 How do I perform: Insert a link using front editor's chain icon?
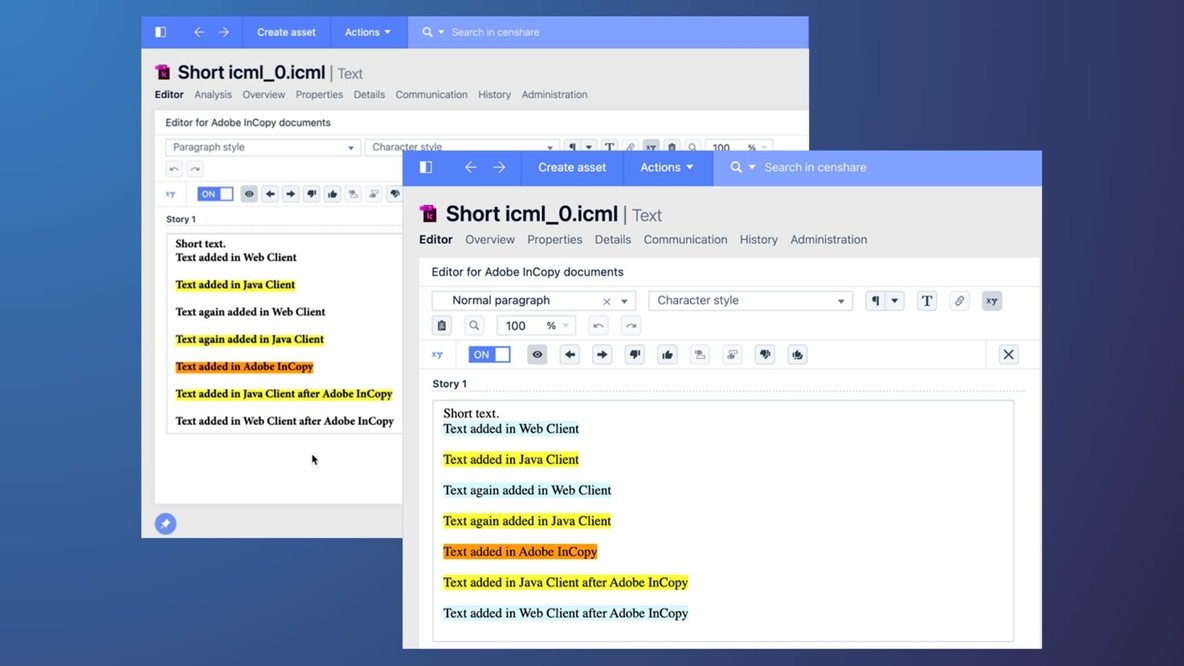(959, 301)
